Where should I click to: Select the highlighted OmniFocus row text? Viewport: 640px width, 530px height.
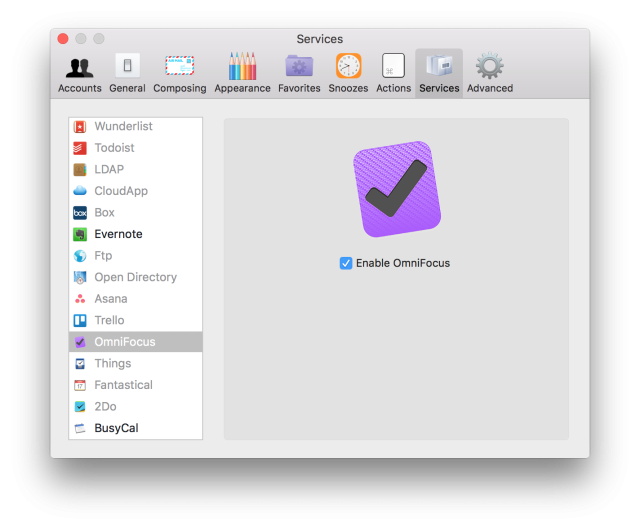coord(125,342)
